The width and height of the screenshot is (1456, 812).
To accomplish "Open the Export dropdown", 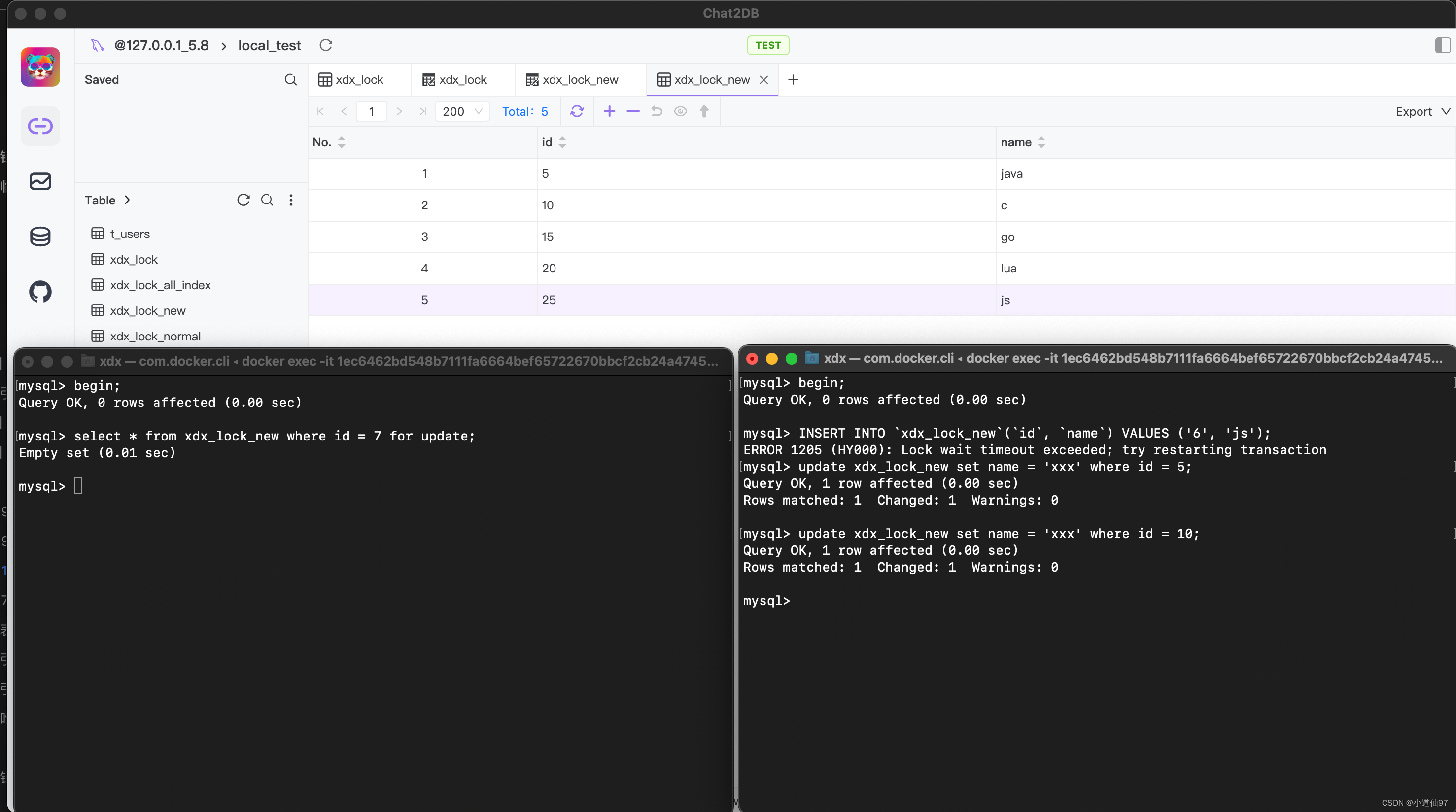I will tap(1422, 111).
